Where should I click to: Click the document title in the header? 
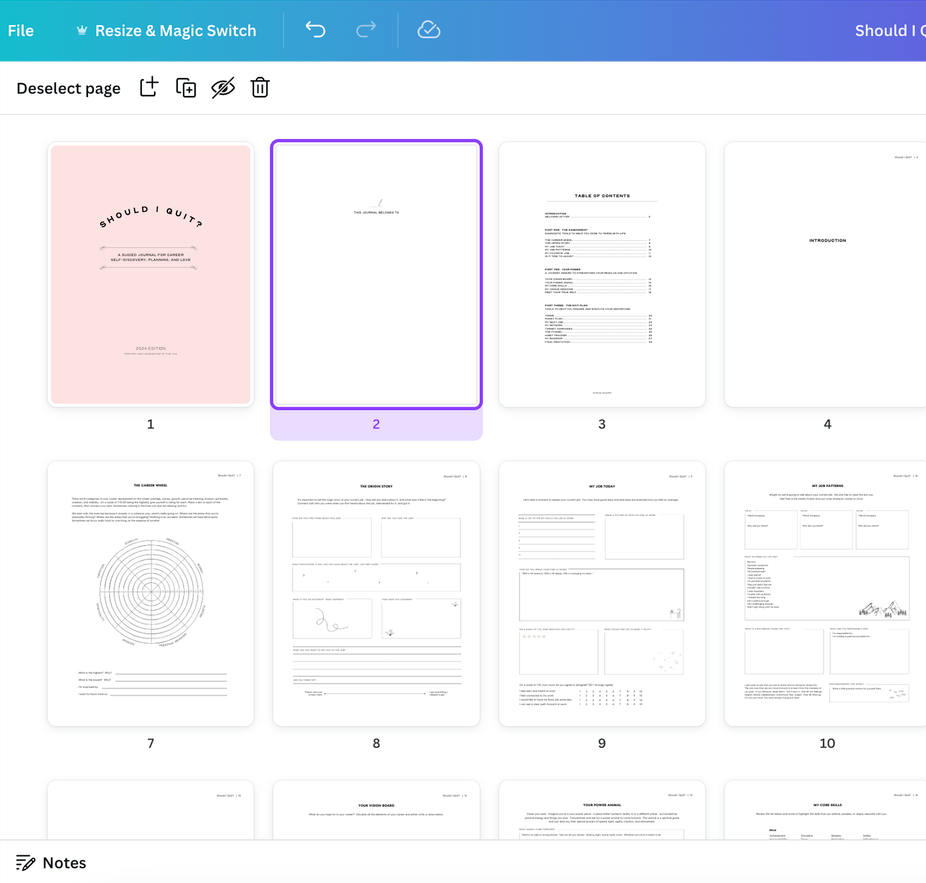click(x=889, y=30)
